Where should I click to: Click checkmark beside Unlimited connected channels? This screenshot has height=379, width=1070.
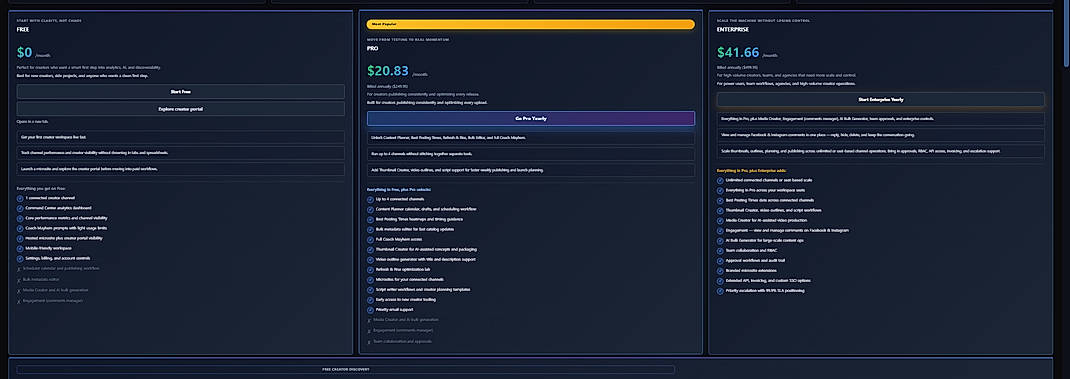pyautogui.click(x=720, y=180)
